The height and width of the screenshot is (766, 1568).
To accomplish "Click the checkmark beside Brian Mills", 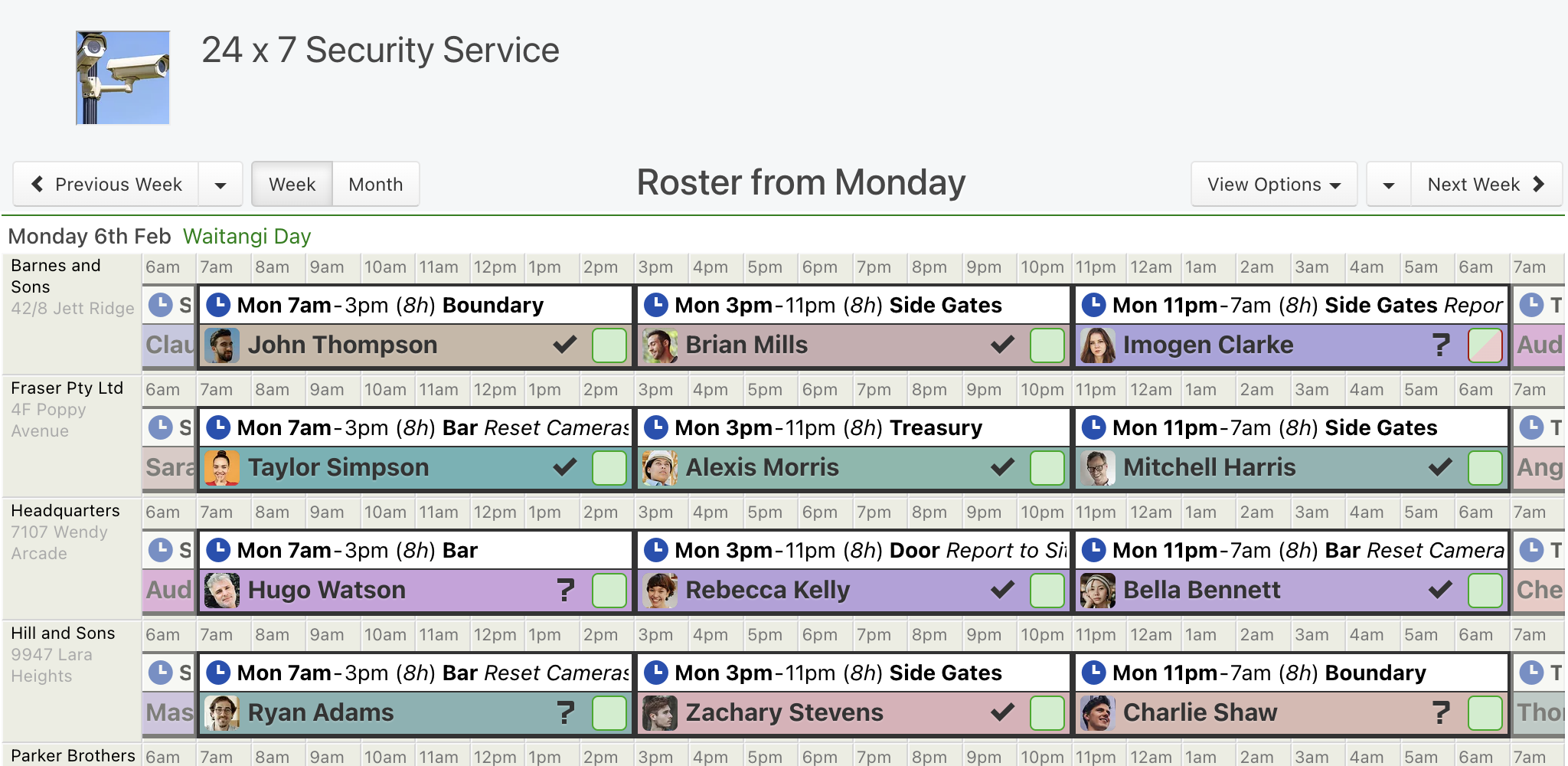I will 1002,345.
